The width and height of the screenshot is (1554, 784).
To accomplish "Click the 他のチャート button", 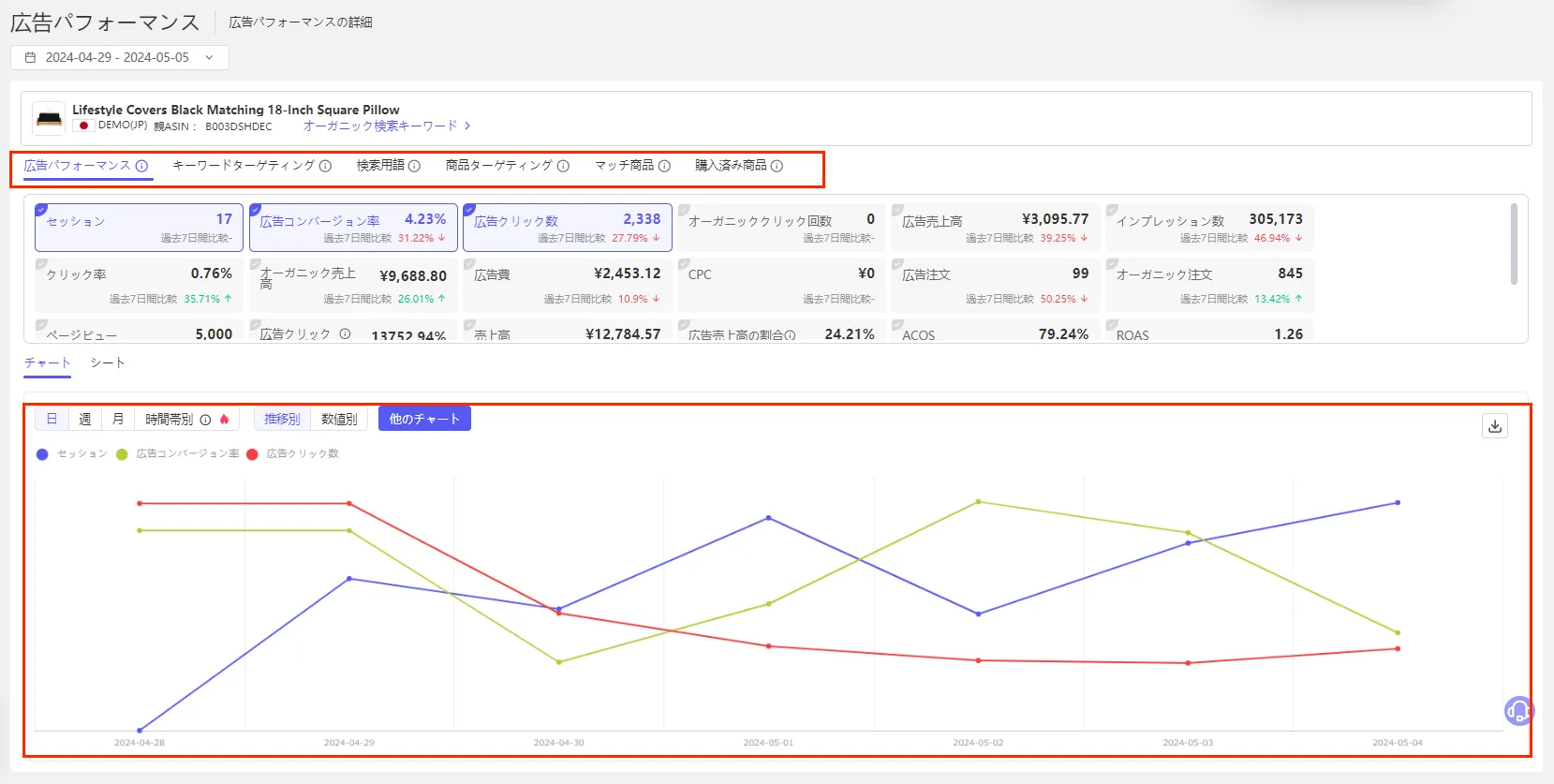I will tap(424, 419).
